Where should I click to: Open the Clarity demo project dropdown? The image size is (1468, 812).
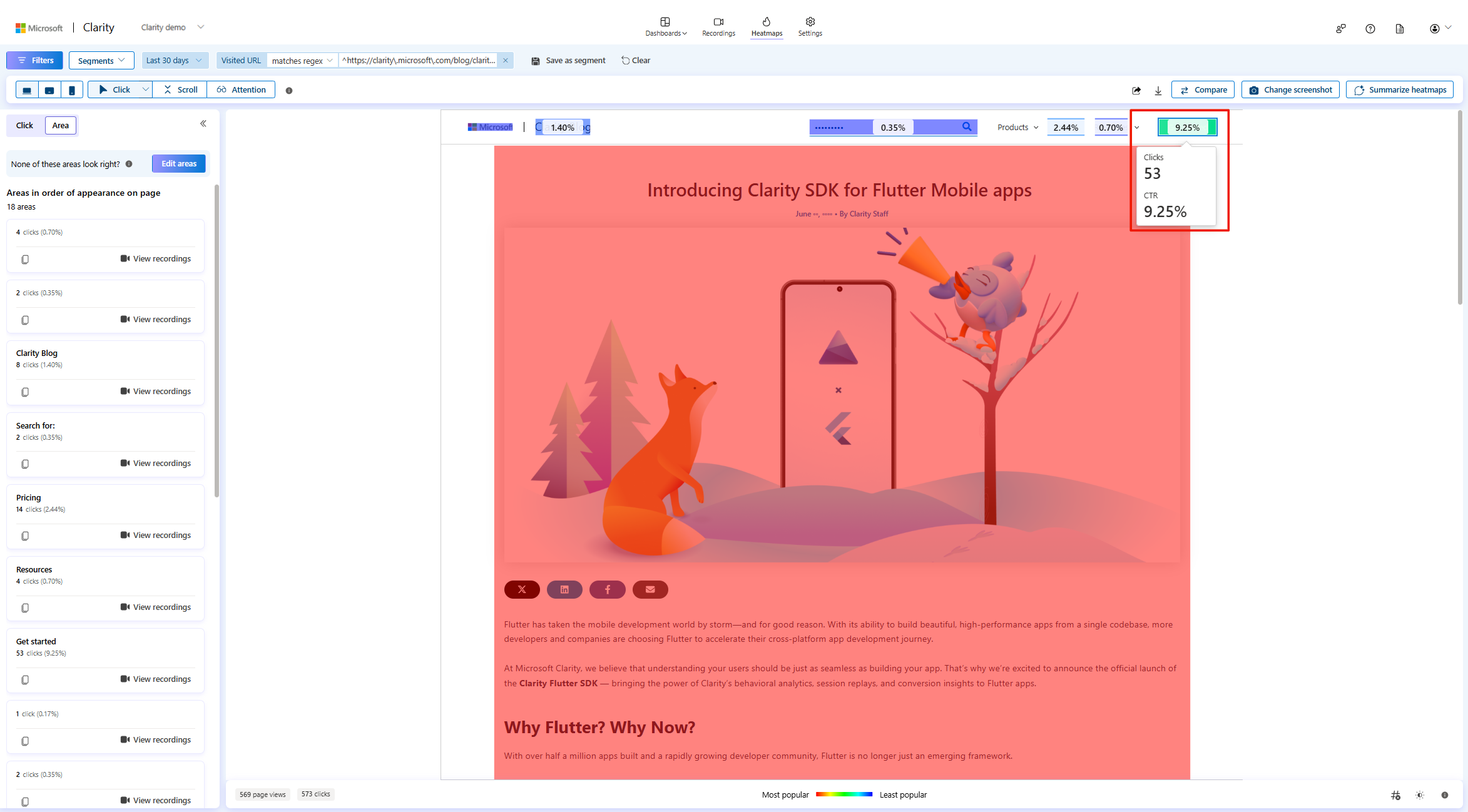pyautogui.click(x=173, y=28)
